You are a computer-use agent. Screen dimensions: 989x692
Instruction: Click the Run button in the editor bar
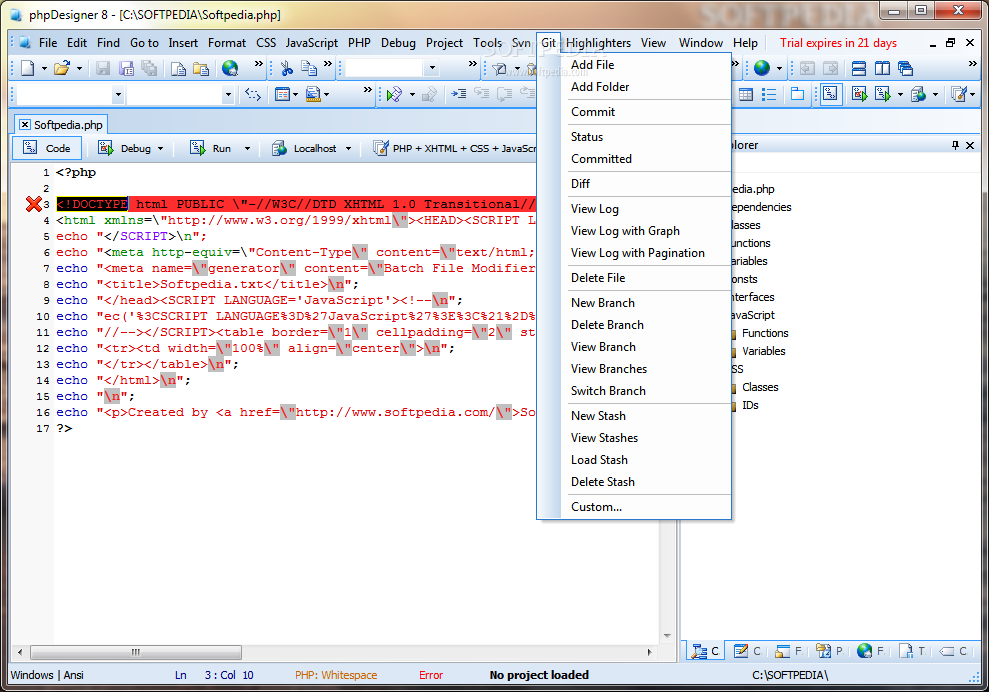(x=212, y=148)
